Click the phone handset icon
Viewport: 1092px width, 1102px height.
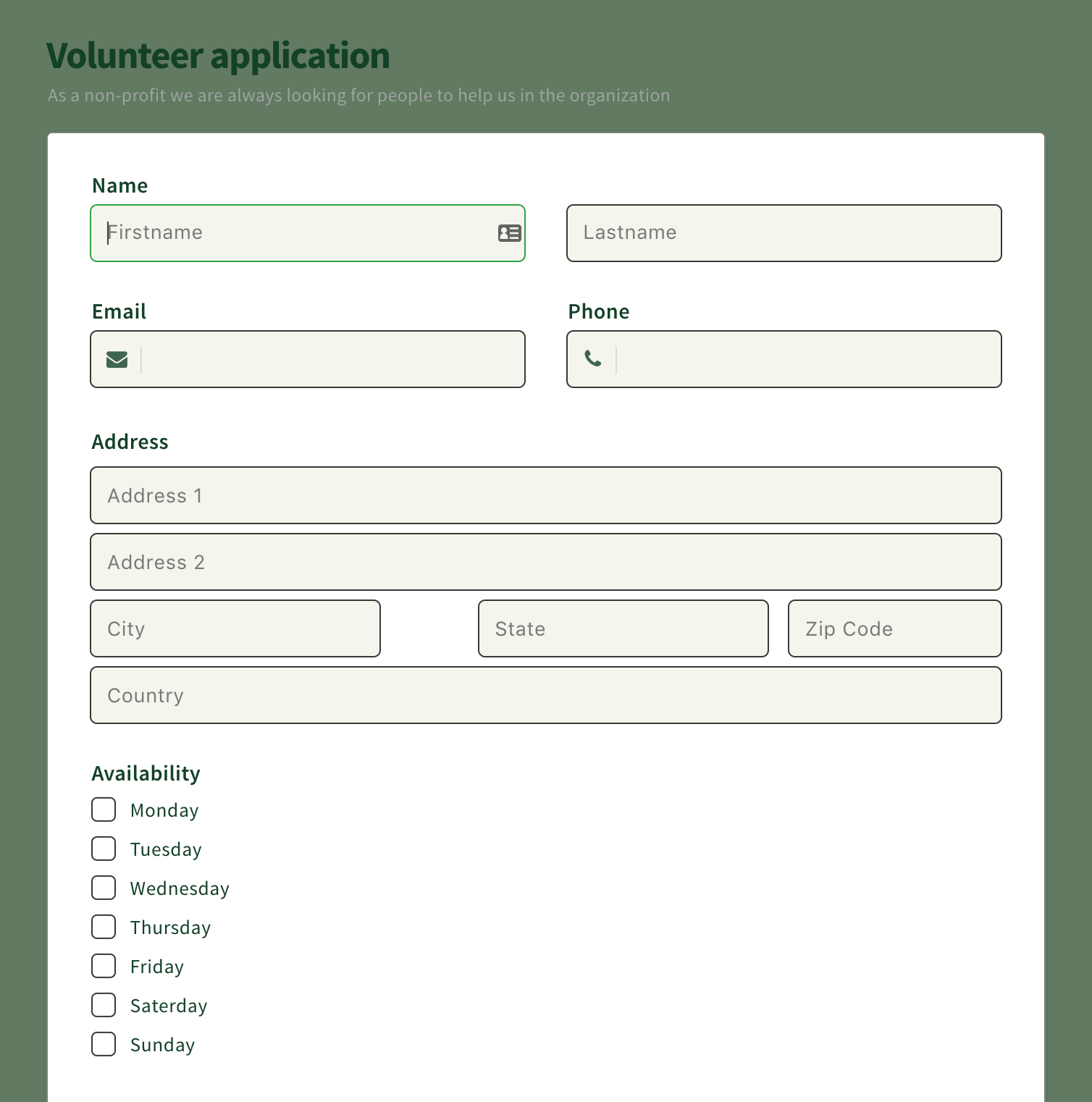coord(593,358)
